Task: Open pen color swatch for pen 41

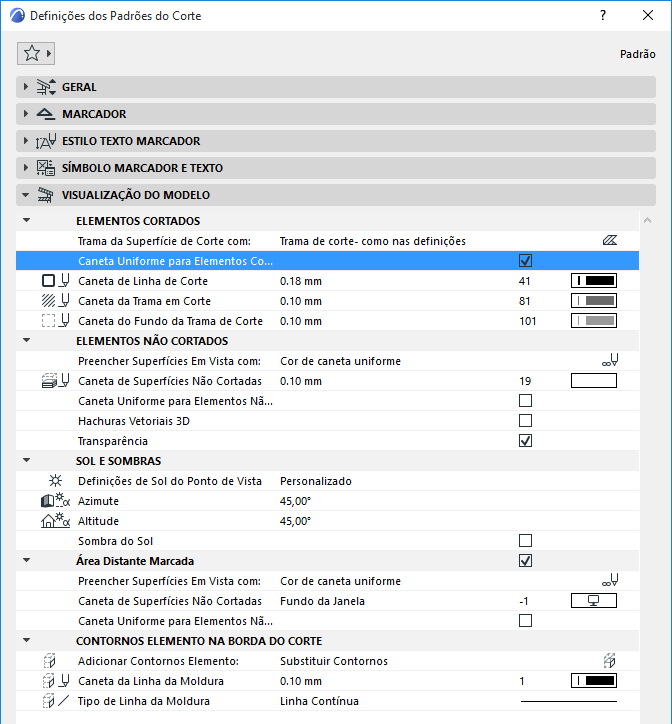Action: pos(594,281)
